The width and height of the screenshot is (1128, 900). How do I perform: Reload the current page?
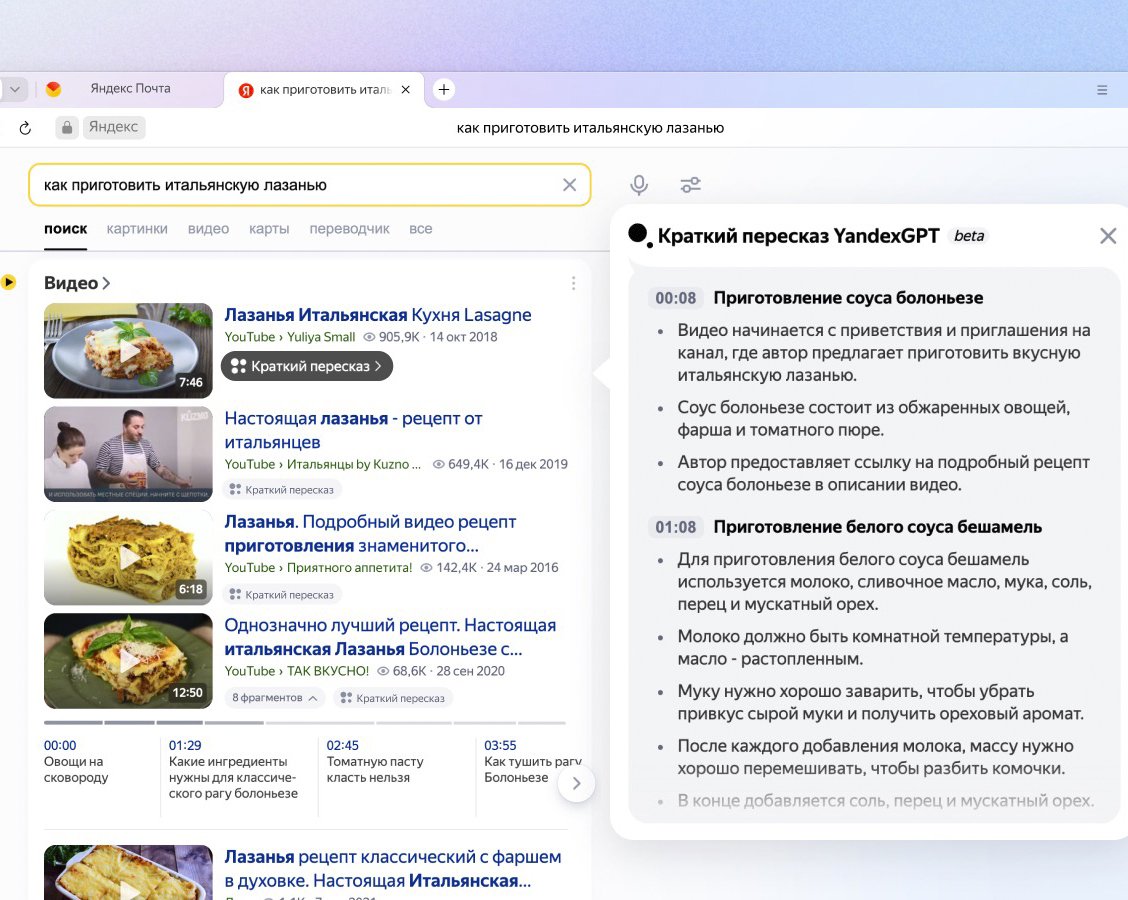(25, 128)
